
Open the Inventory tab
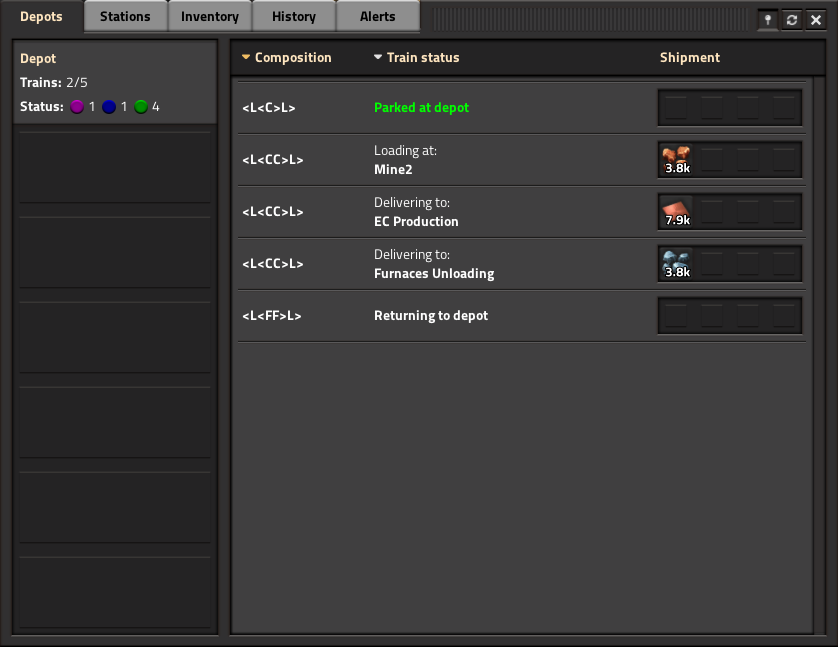click(210, 17)
